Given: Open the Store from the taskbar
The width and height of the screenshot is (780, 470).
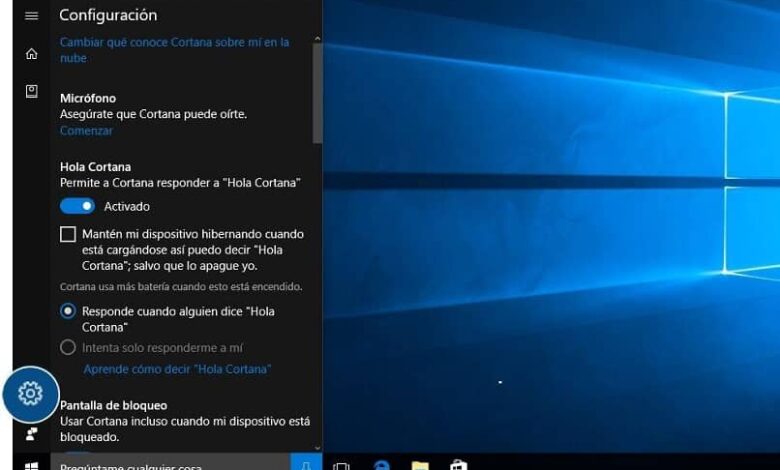Looking at the screenshot, I should point(459,466).
